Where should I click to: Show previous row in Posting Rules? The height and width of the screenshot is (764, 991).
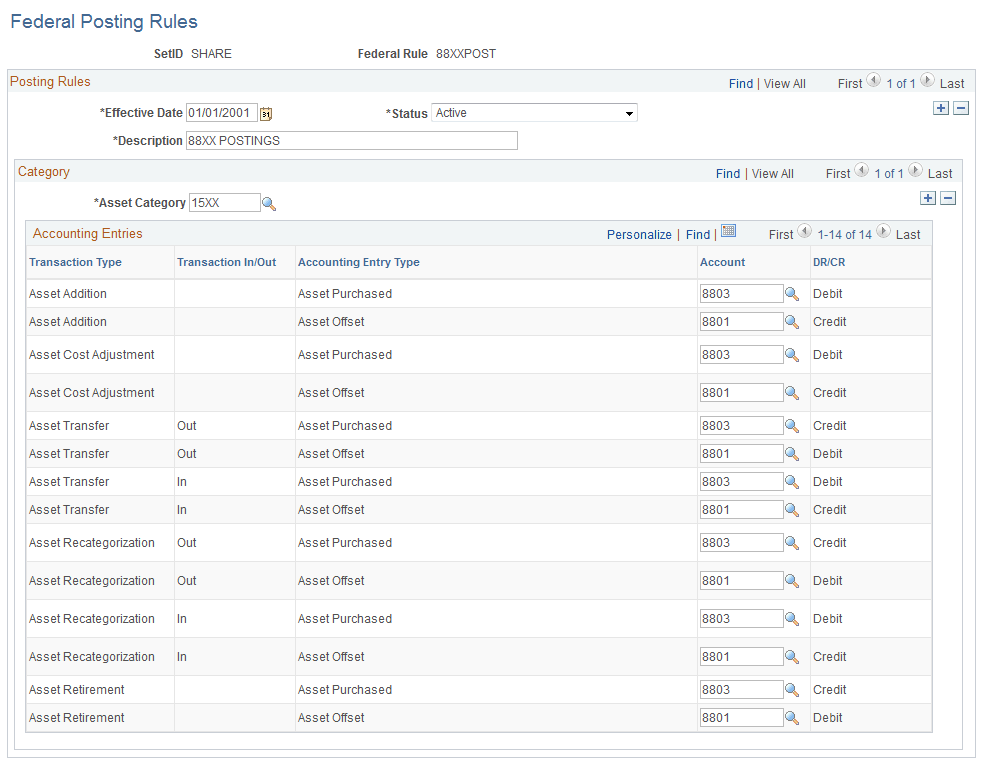coord(873,80)
